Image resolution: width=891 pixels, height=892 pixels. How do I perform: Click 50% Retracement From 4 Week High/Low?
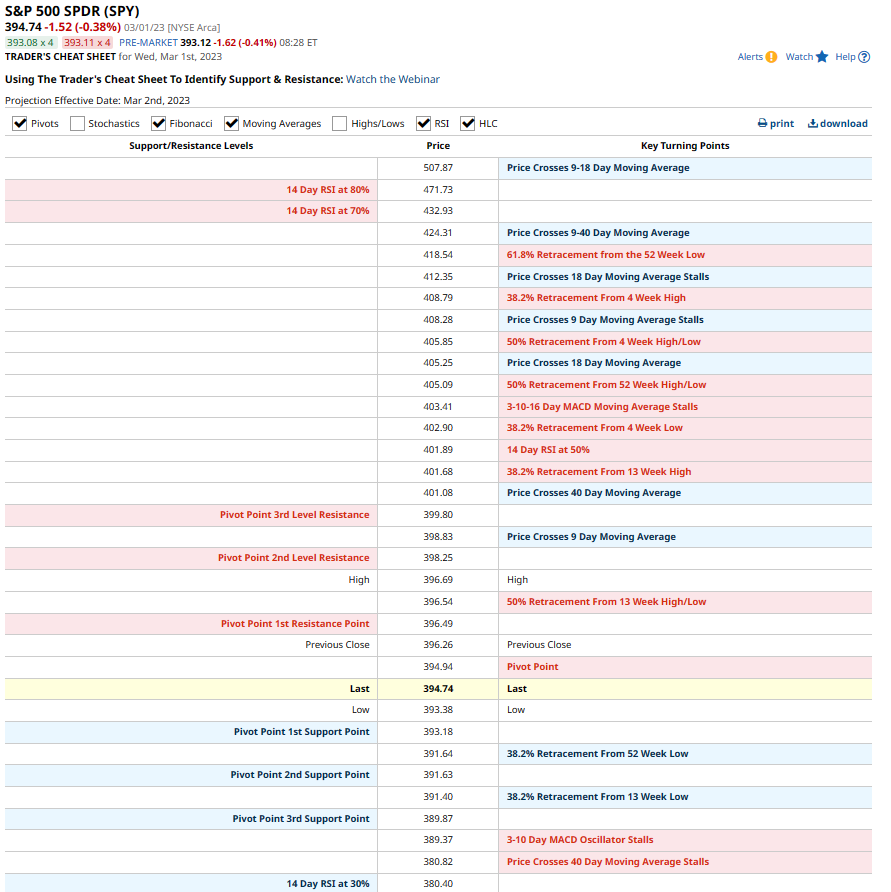(x=604, y=342)
